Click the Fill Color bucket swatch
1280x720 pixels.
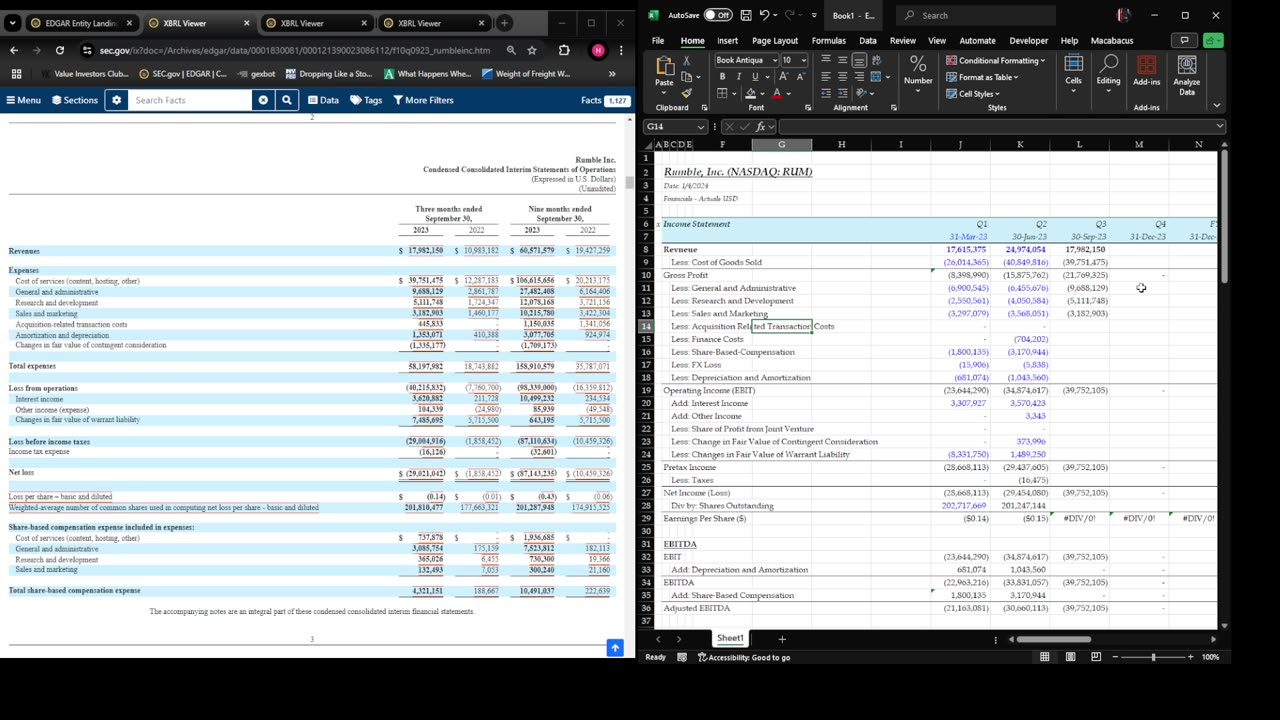click(x=750, y=94)
